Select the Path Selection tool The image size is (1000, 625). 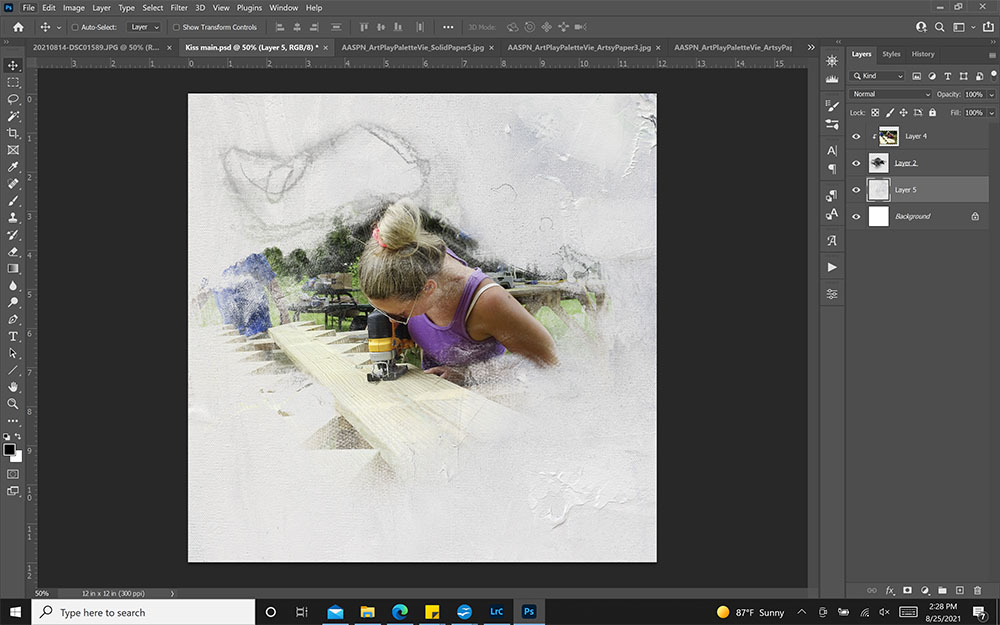[x=13, y=353]
